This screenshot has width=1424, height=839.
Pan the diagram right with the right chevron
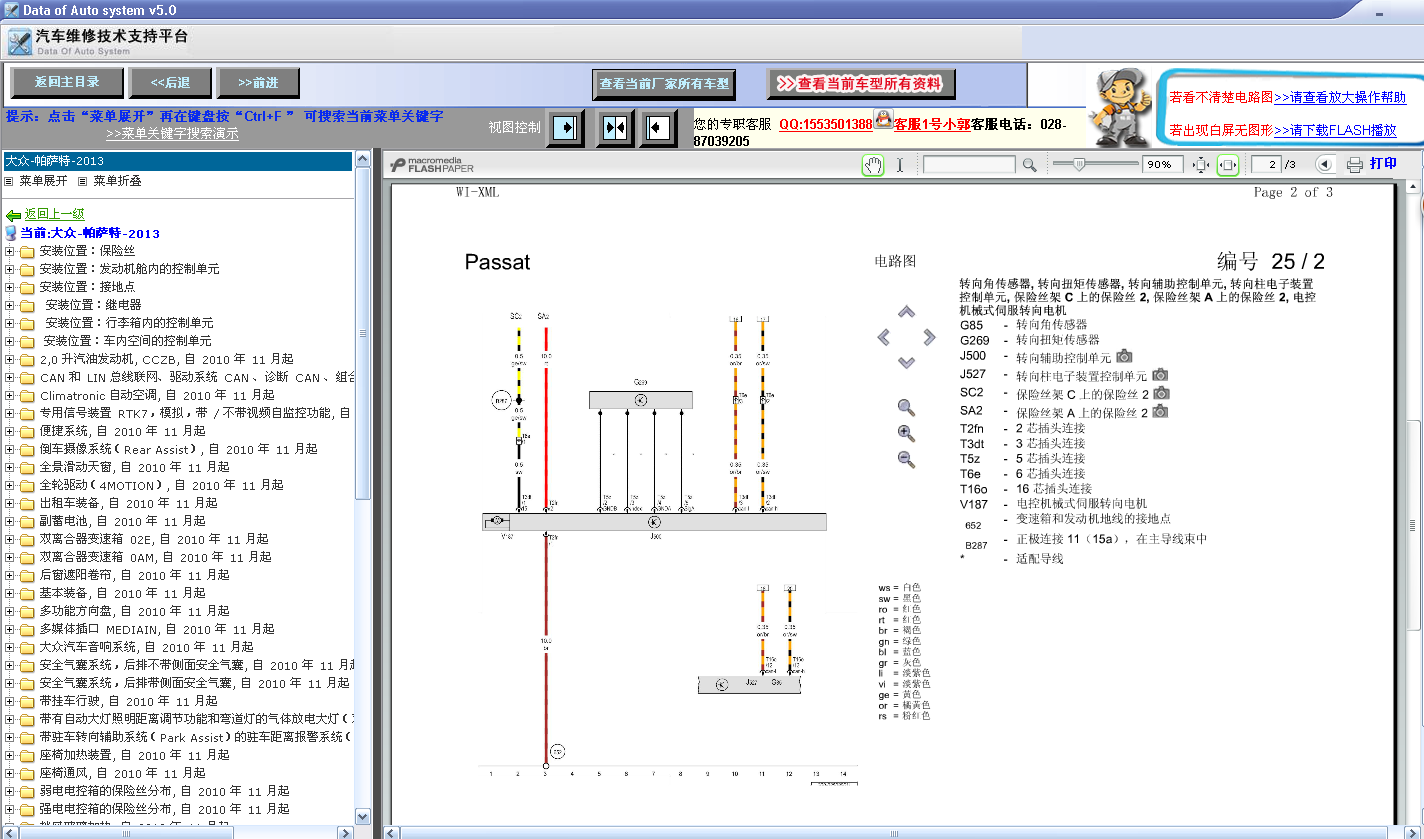929,337
